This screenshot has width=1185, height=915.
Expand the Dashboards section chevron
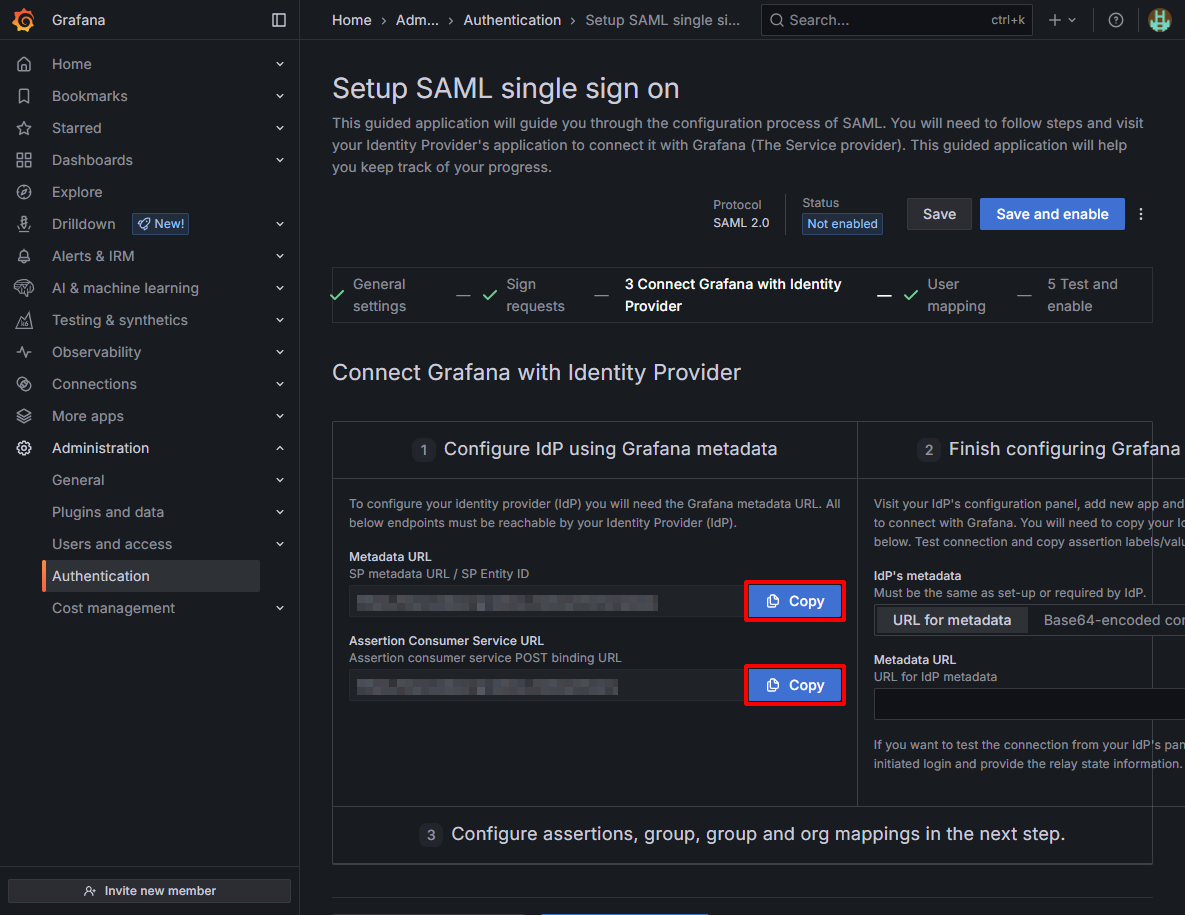coord(280,160)
